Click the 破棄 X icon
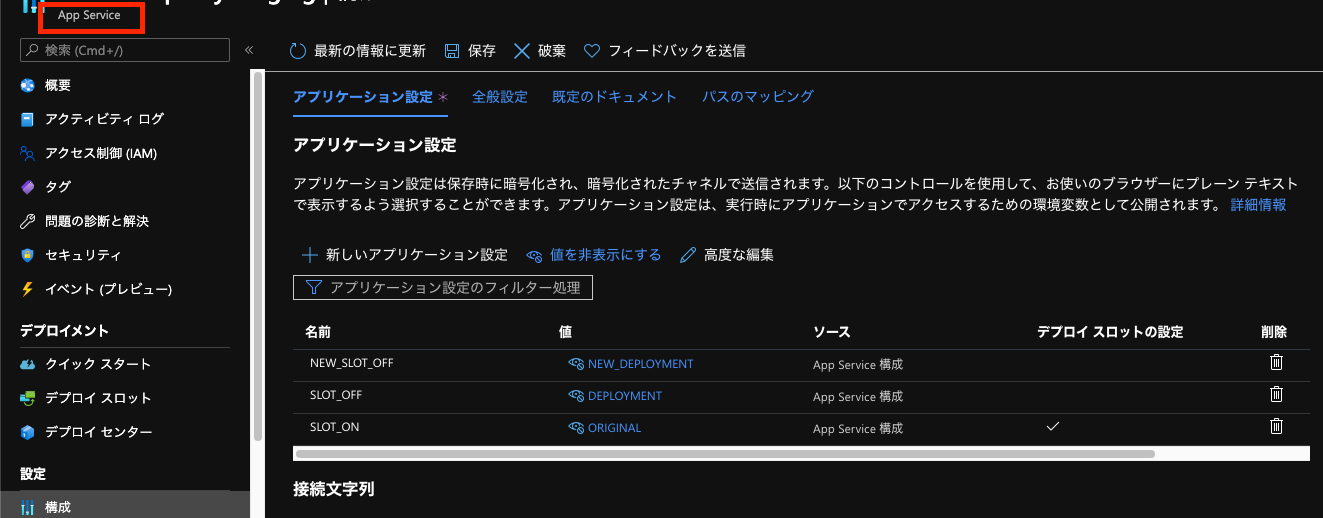 click(x=521, y=50)
